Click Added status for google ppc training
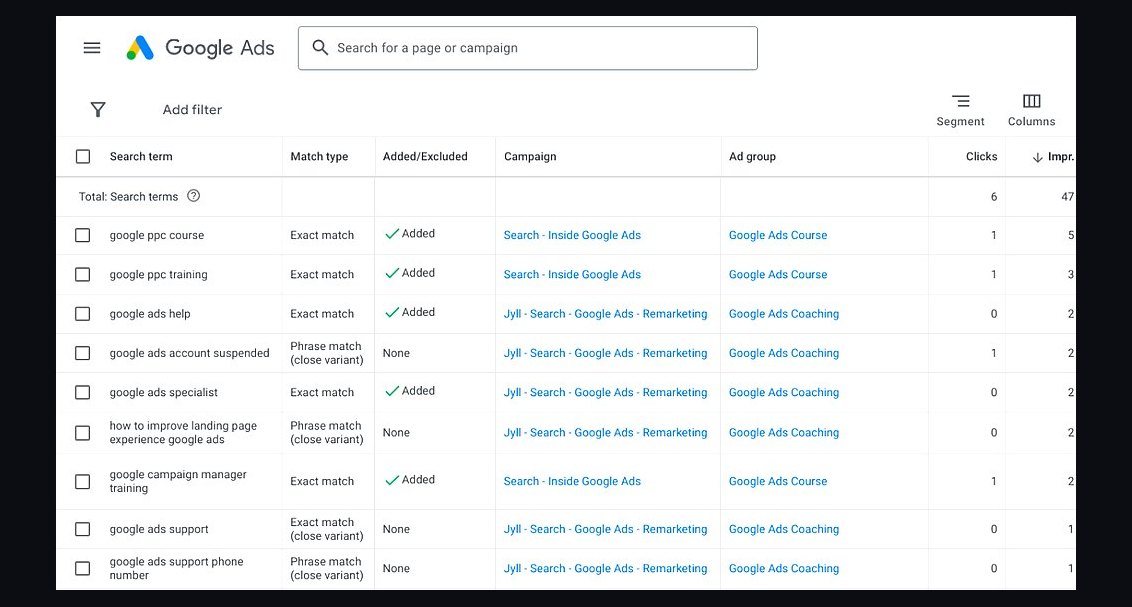The image size is (1132, 607). coord(410,273)
